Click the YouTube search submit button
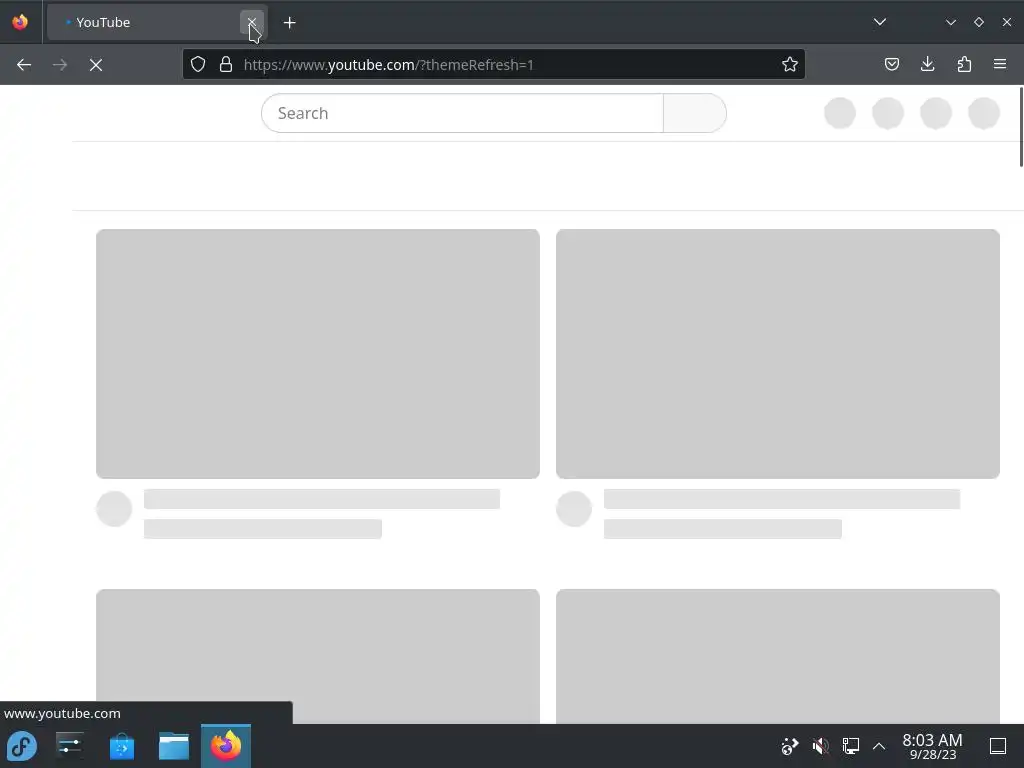Viewport: 1024px width, 768px height. click(695, 113)
